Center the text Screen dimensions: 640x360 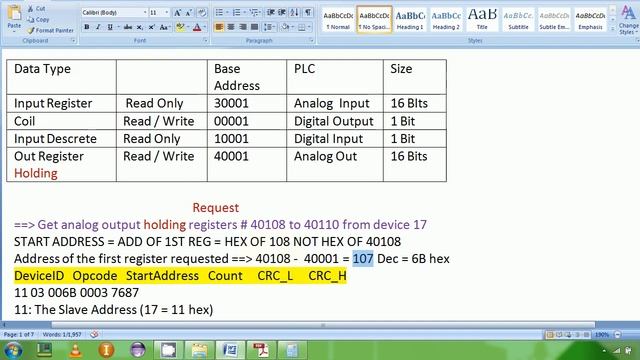231,27
